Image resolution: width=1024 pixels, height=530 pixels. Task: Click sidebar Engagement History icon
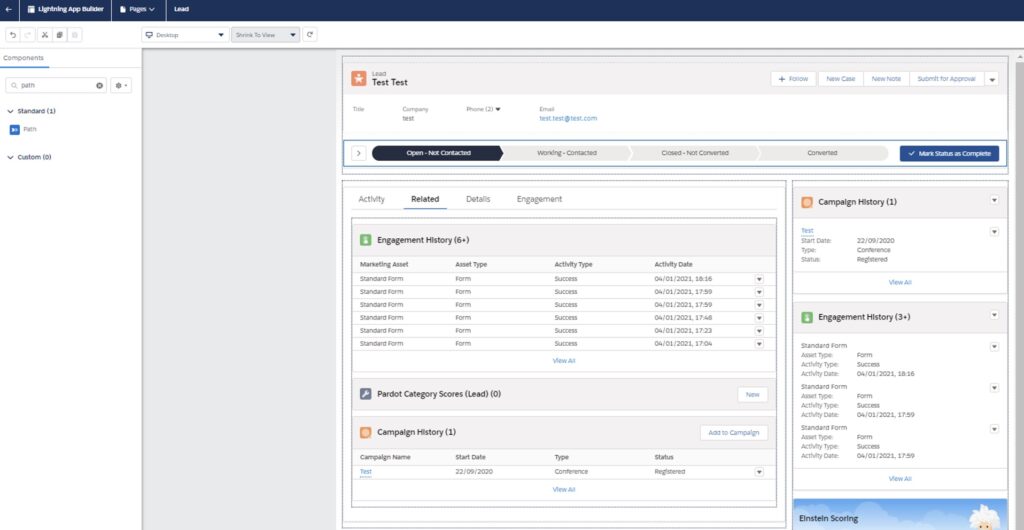[807, 317]
